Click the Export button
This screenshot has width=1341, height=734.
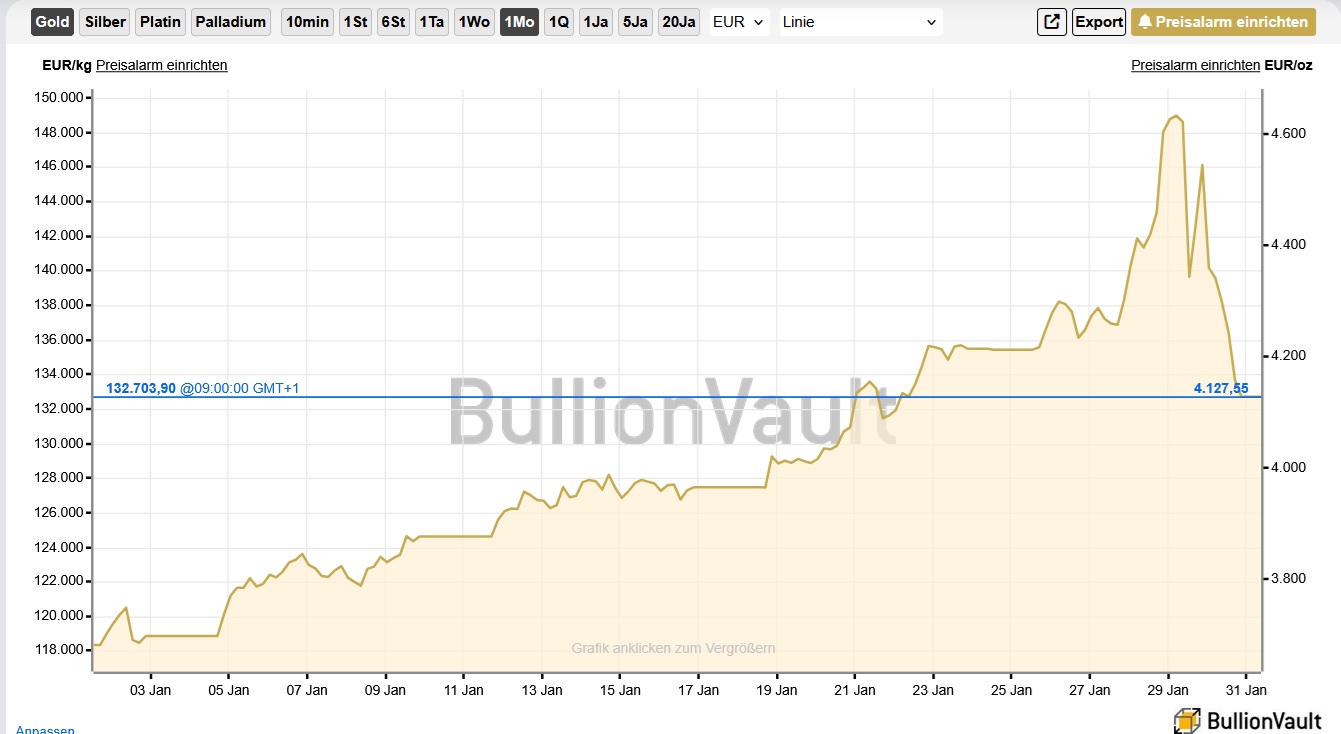(x=1099, y=22)
